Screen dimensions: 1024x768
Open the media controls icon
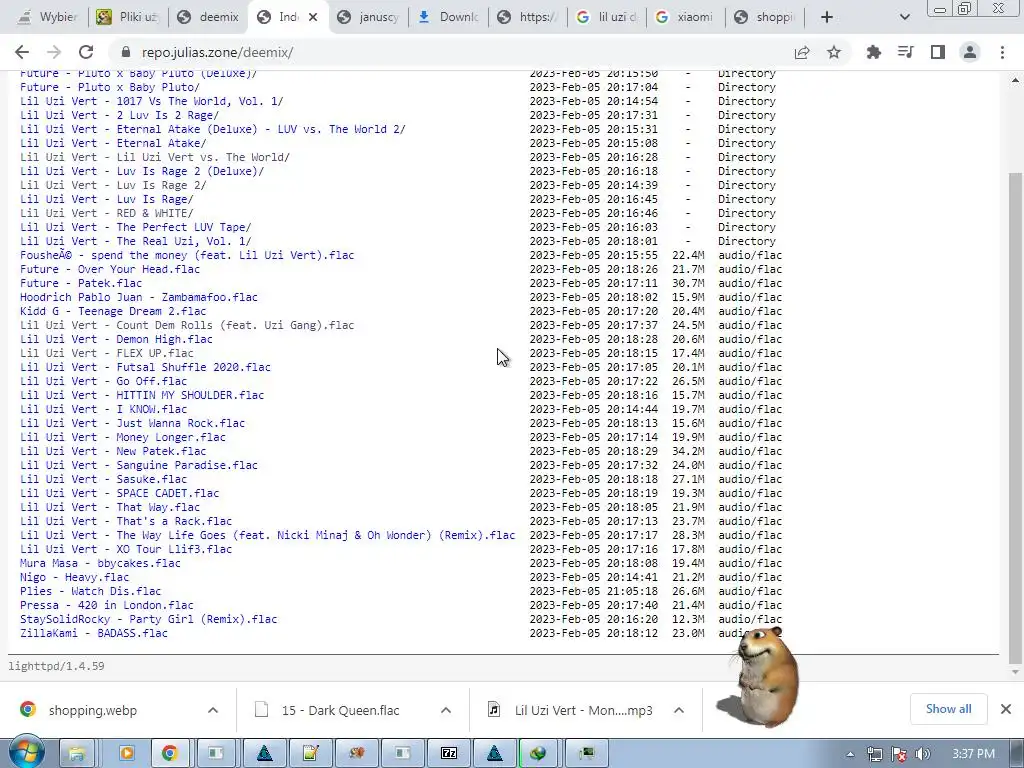906,52
